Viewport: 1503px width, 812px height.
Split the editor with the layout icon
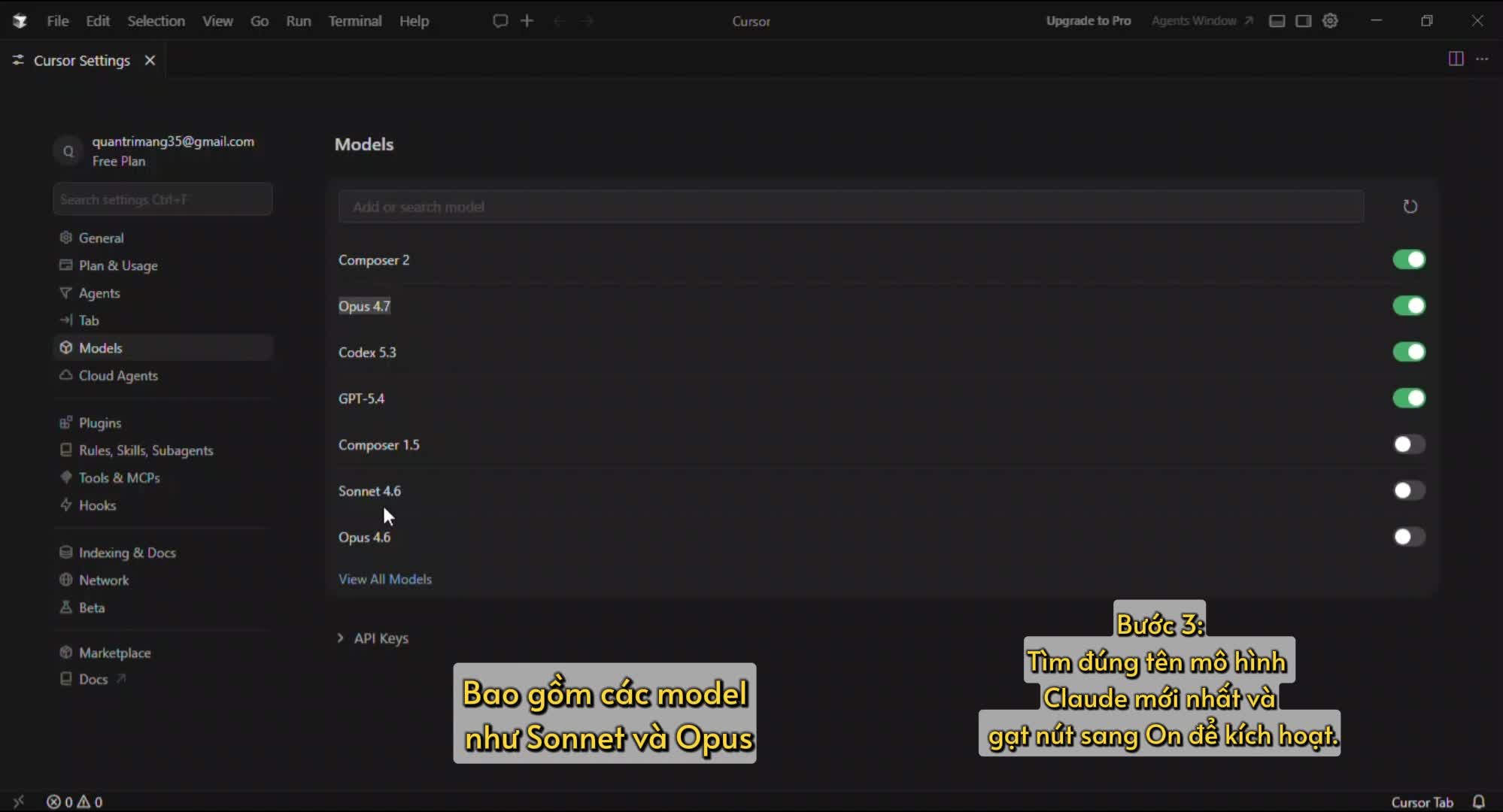tap(1456, 59)
